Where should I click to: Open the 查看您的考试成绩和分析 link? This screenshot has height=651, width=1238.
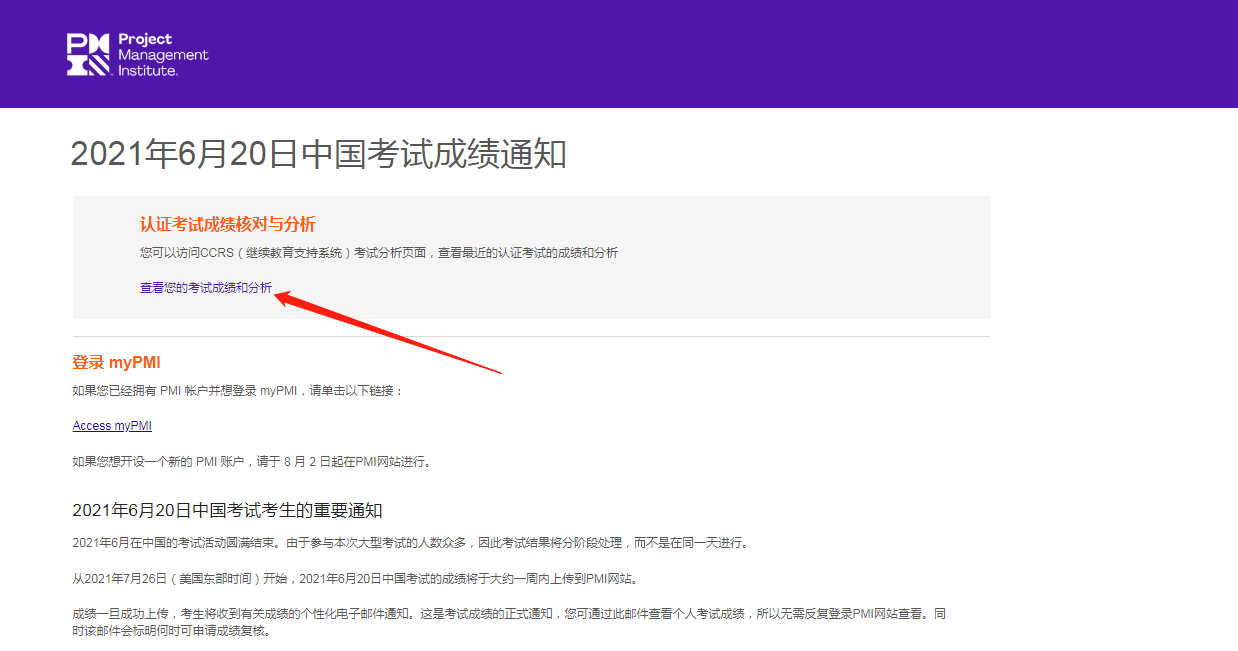point(206,288)
